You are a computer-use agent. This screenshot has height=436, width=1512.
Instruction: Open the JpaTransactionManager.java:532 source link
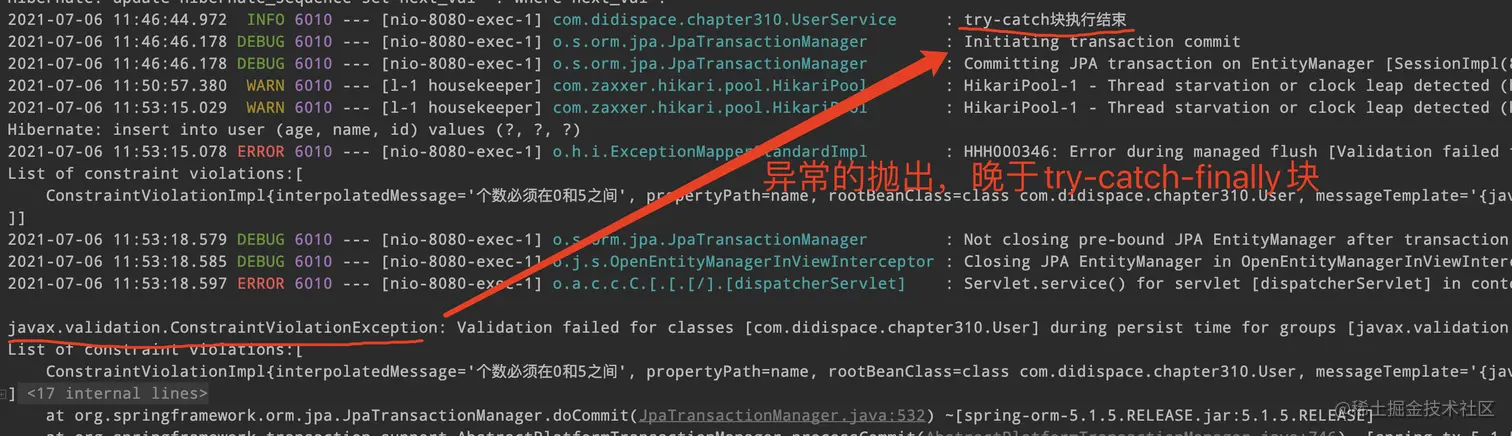[783, 416]
